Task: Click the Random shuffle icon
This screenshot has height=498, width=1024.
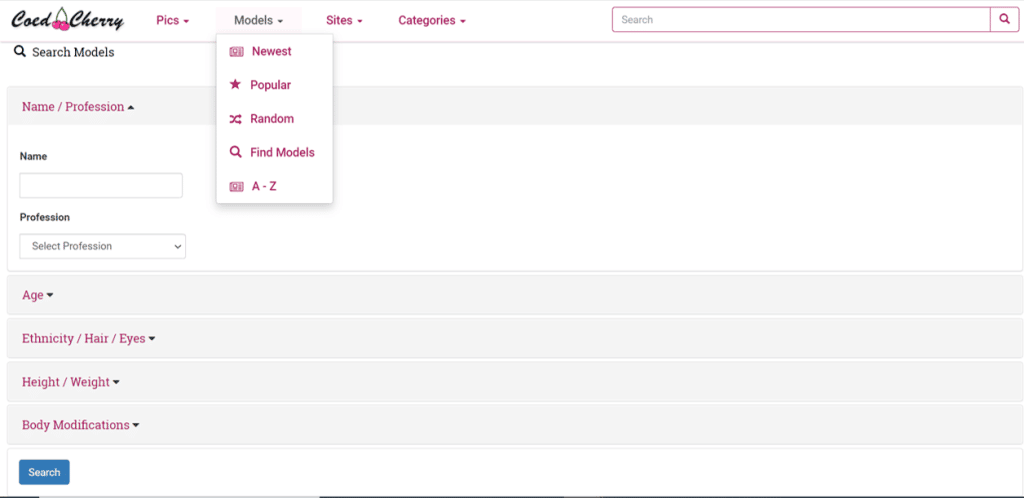Action: click(x=235, y=119)
